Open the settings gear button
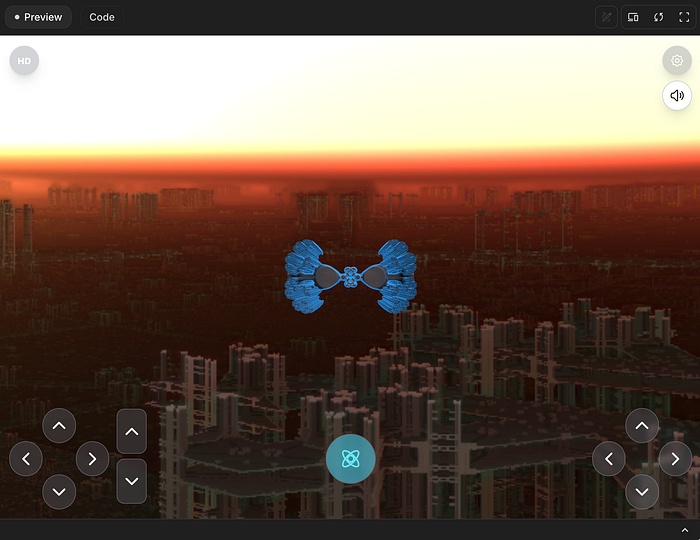The width and height of the screenshot is (700, 540). 677,60
